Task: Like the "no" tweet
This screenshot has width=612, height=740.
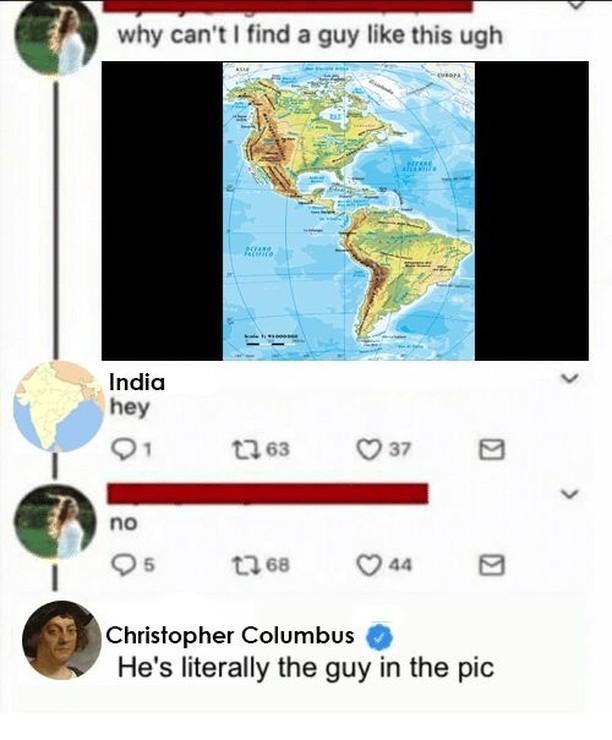Action: [384, 565]
